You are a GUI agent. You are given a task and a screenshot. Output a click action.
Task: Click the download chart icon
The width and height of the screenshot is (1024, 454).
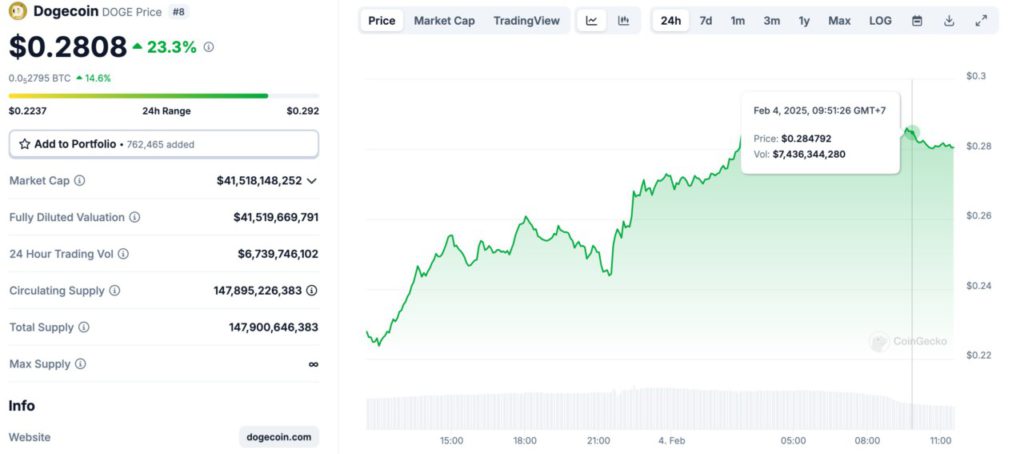pyautogui.click(x=949, y=21)
